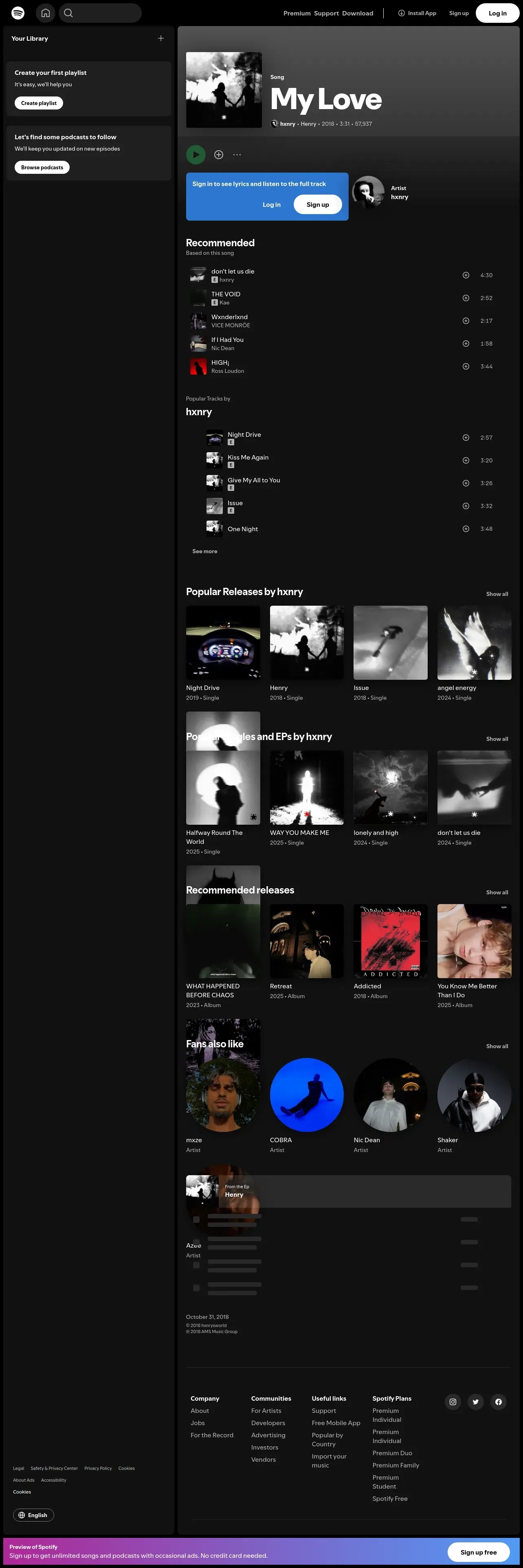The image size is (523, 1568).
Task: Open Free Mobile App footer link
Action: pyautogui.click(x=336, y=1423)
